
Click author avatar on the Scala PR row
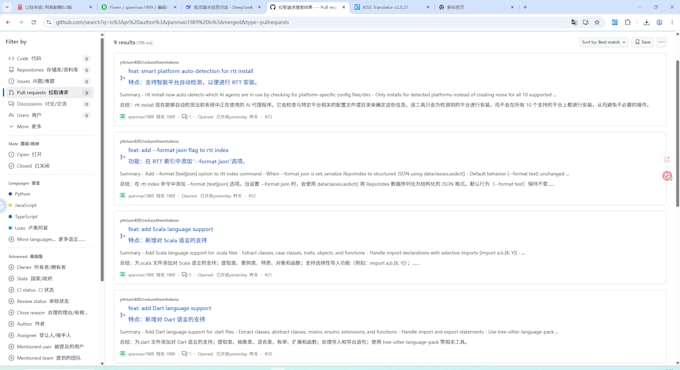point(123,275)
